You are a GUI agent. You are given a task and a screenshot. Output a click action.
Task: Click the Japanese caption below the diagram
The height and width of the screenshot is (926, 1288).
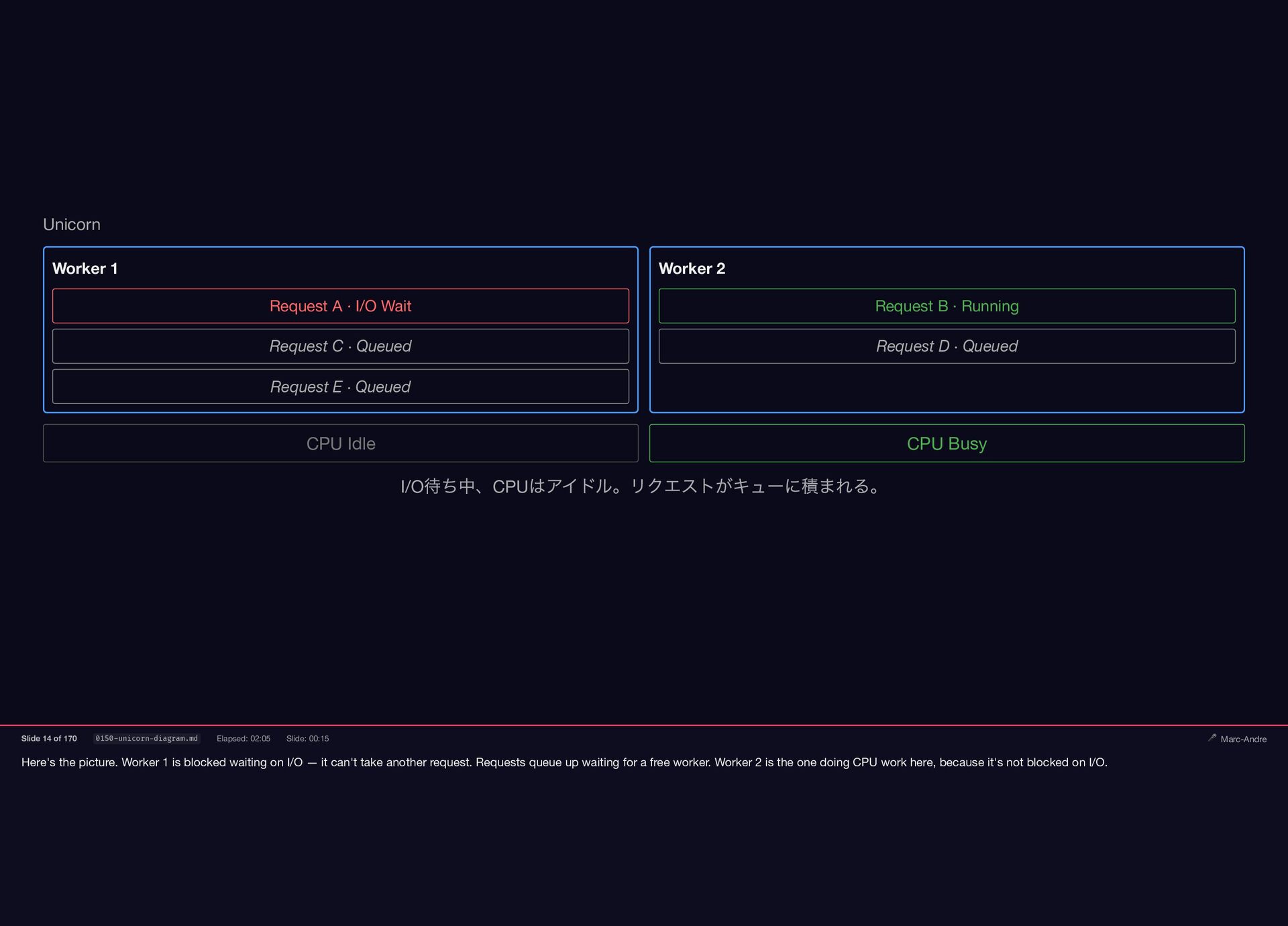pos(642,486)
